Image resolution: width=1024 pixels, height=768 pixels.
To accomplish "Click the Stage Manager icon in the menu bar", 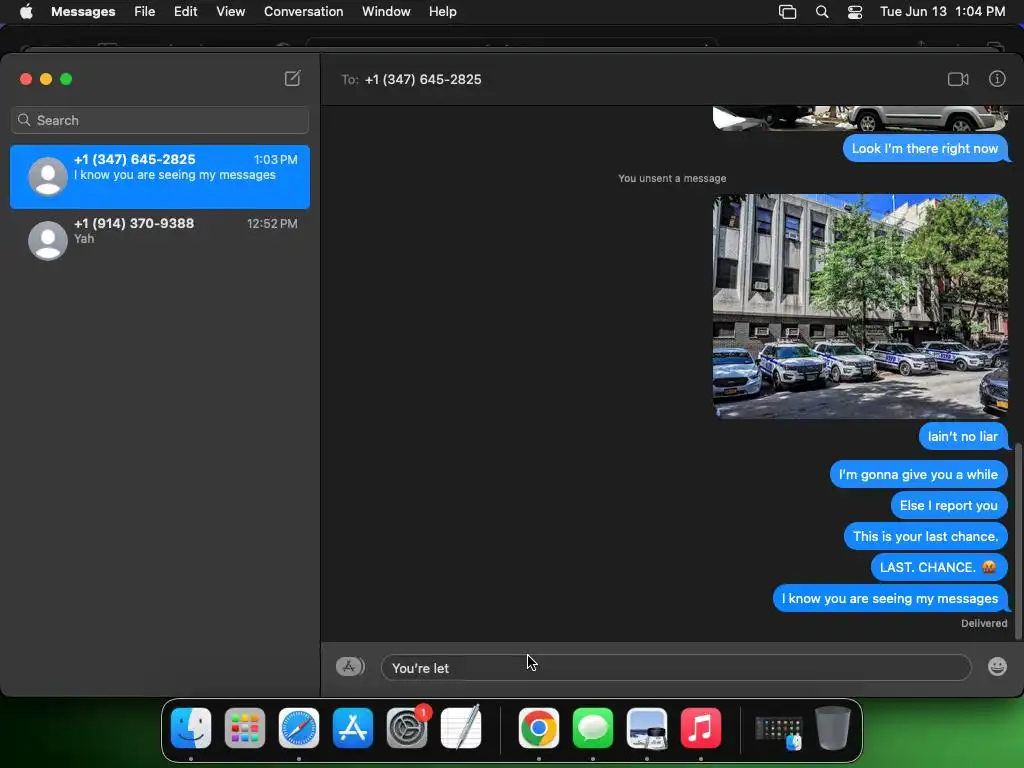I will pos(788,12).
